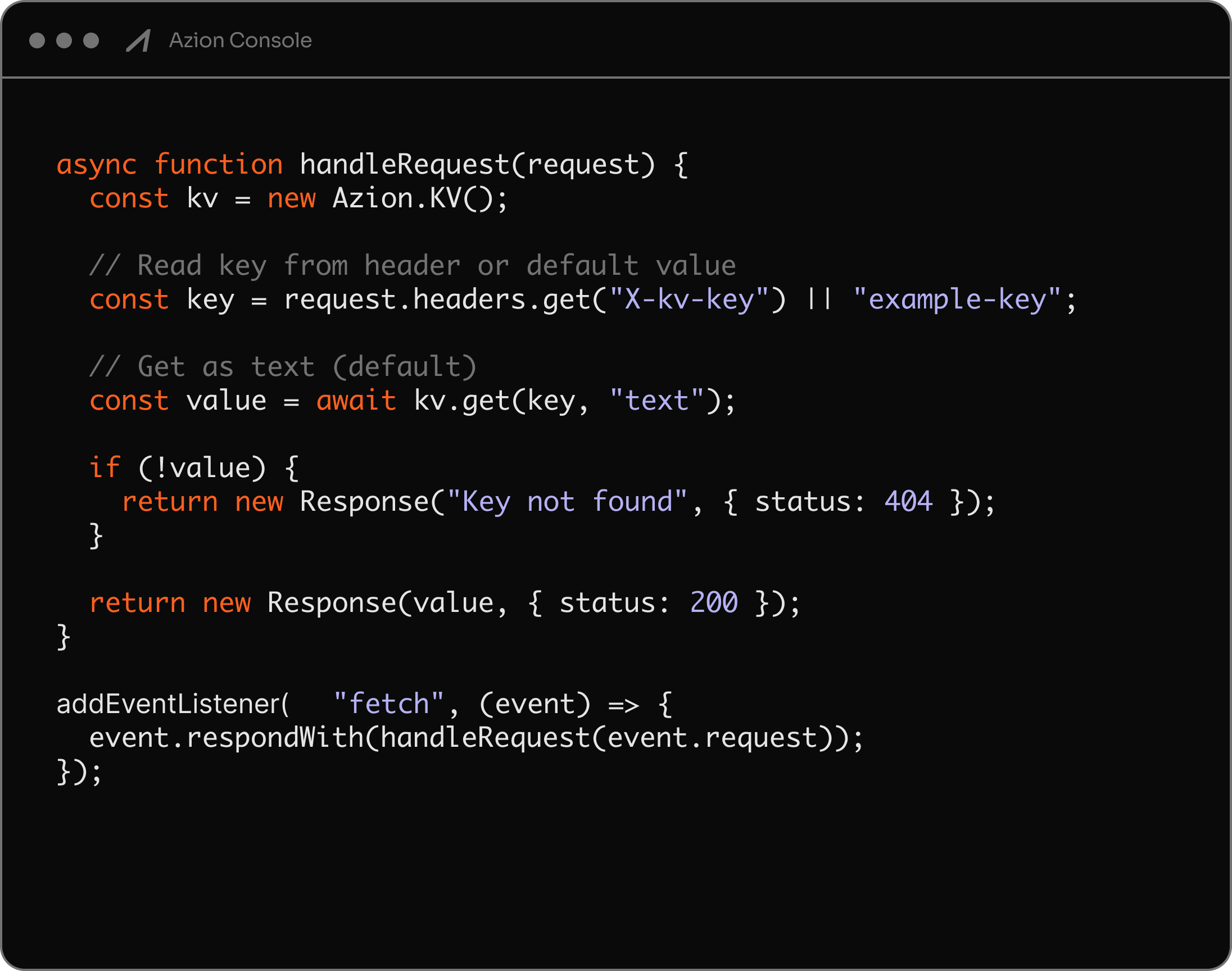Click the Azion logo icon

coord(138,40)
